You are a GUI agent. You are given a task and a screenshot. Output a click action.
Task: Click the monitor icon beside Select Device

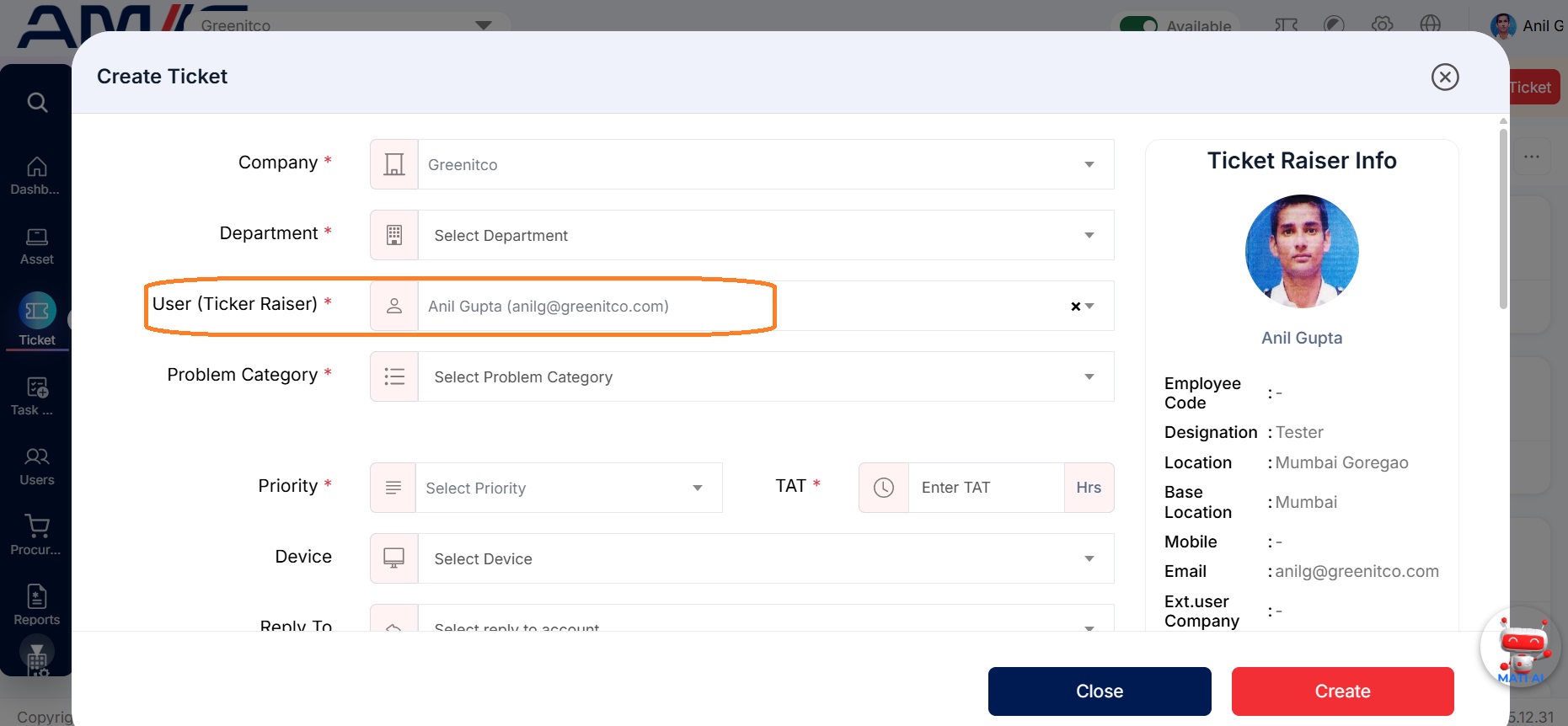[394, 558]
